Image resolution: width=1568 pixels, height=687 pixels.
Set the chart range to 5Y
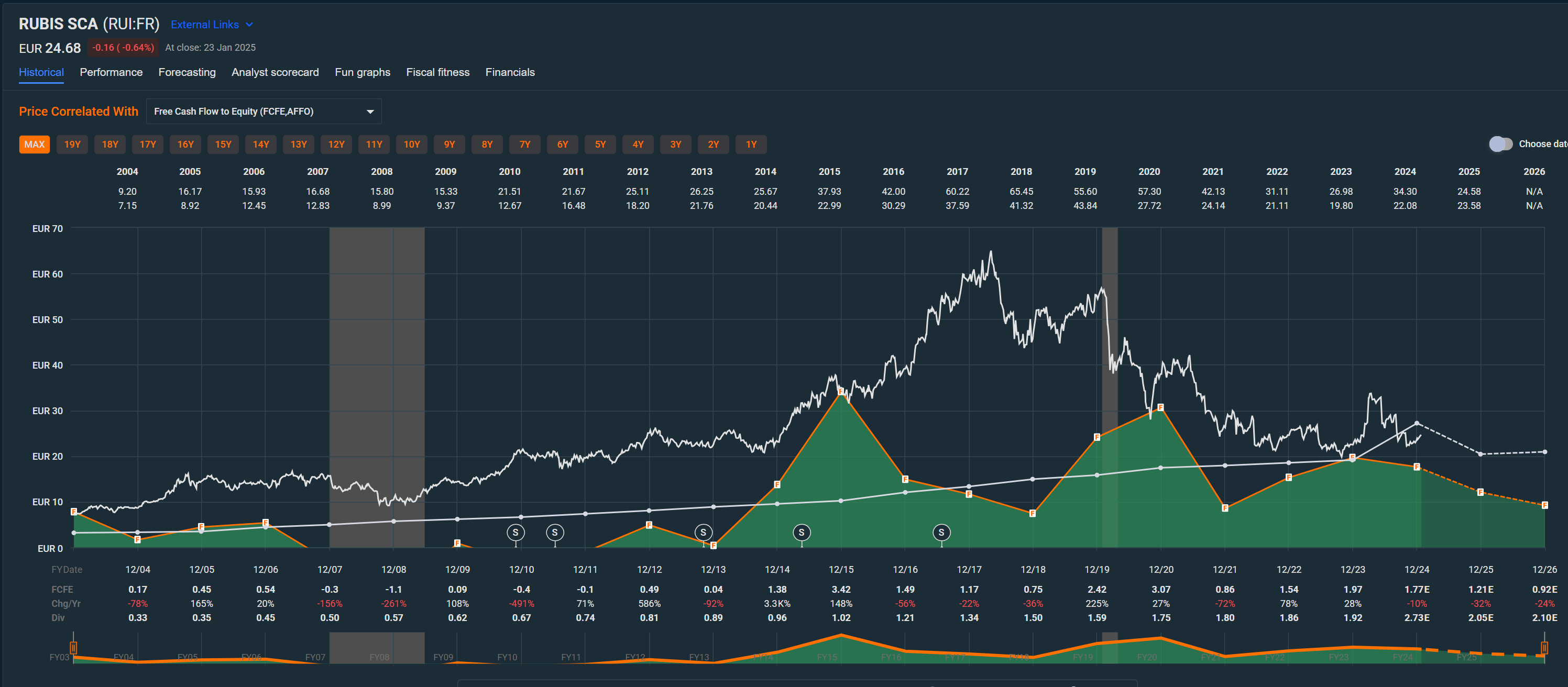(601, 144)
